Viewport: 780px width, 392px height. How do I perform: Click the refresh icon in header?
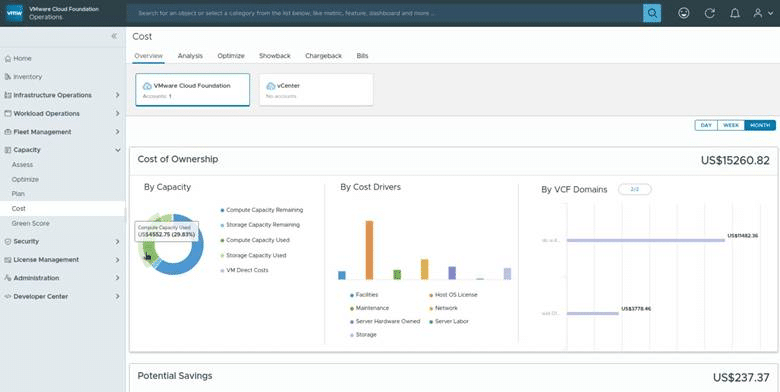(709, 13)
